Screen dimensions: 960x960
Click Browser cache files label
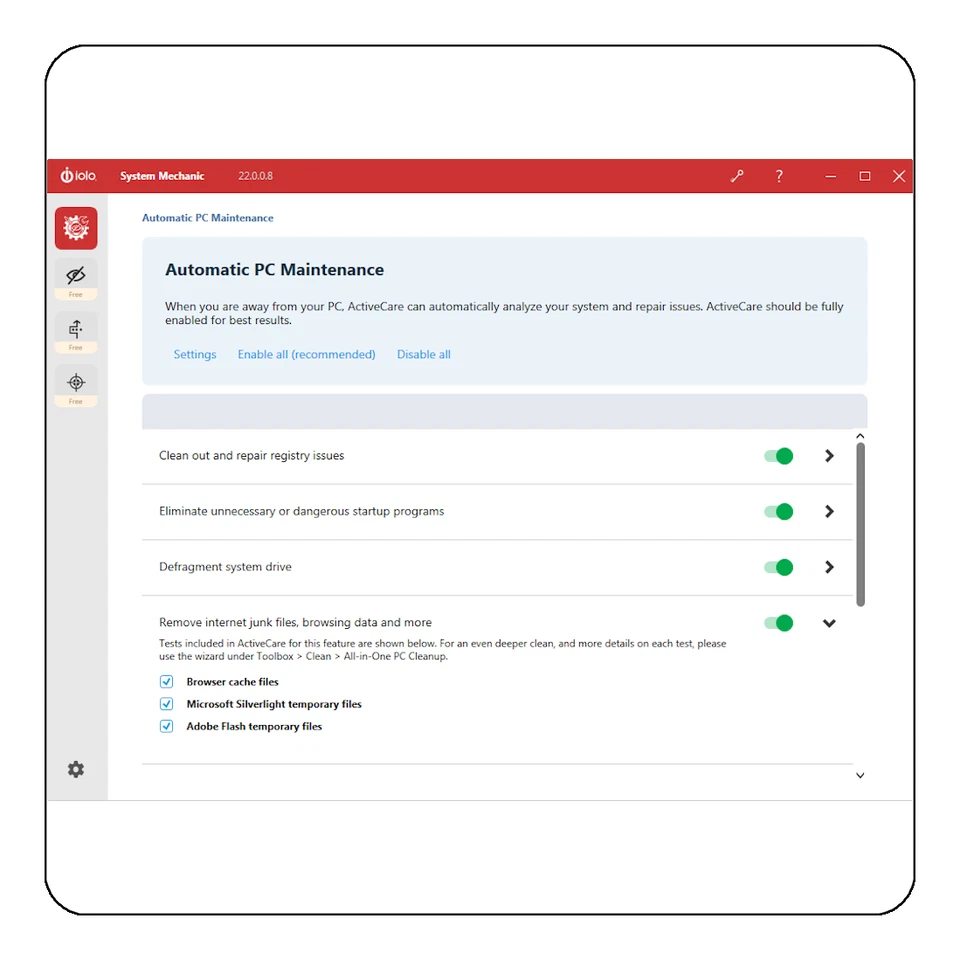[x=233, y=682]
